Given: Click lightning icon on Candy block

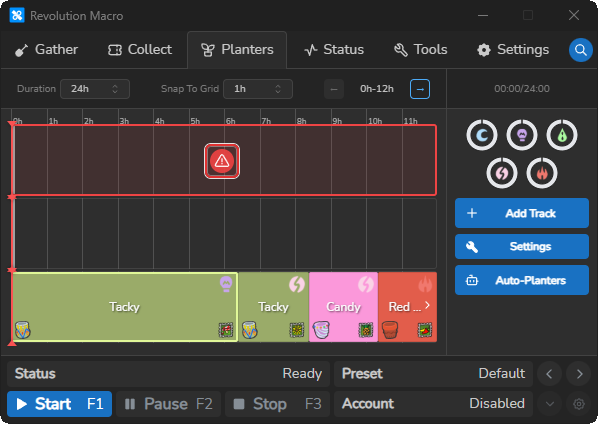Looking at the screenshot, I should (366, 284).
